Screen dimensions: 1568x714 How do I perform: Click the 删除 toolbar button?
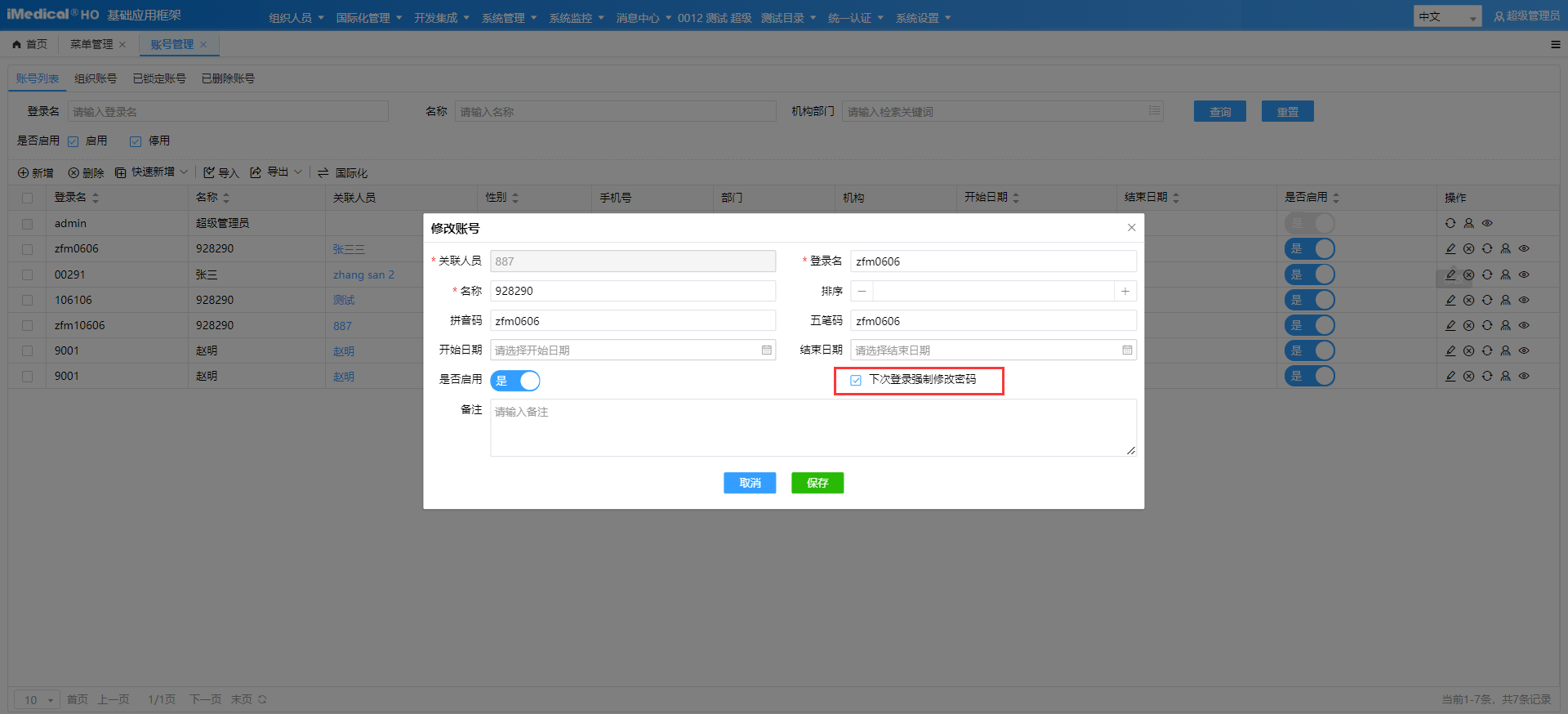[86, 173]
